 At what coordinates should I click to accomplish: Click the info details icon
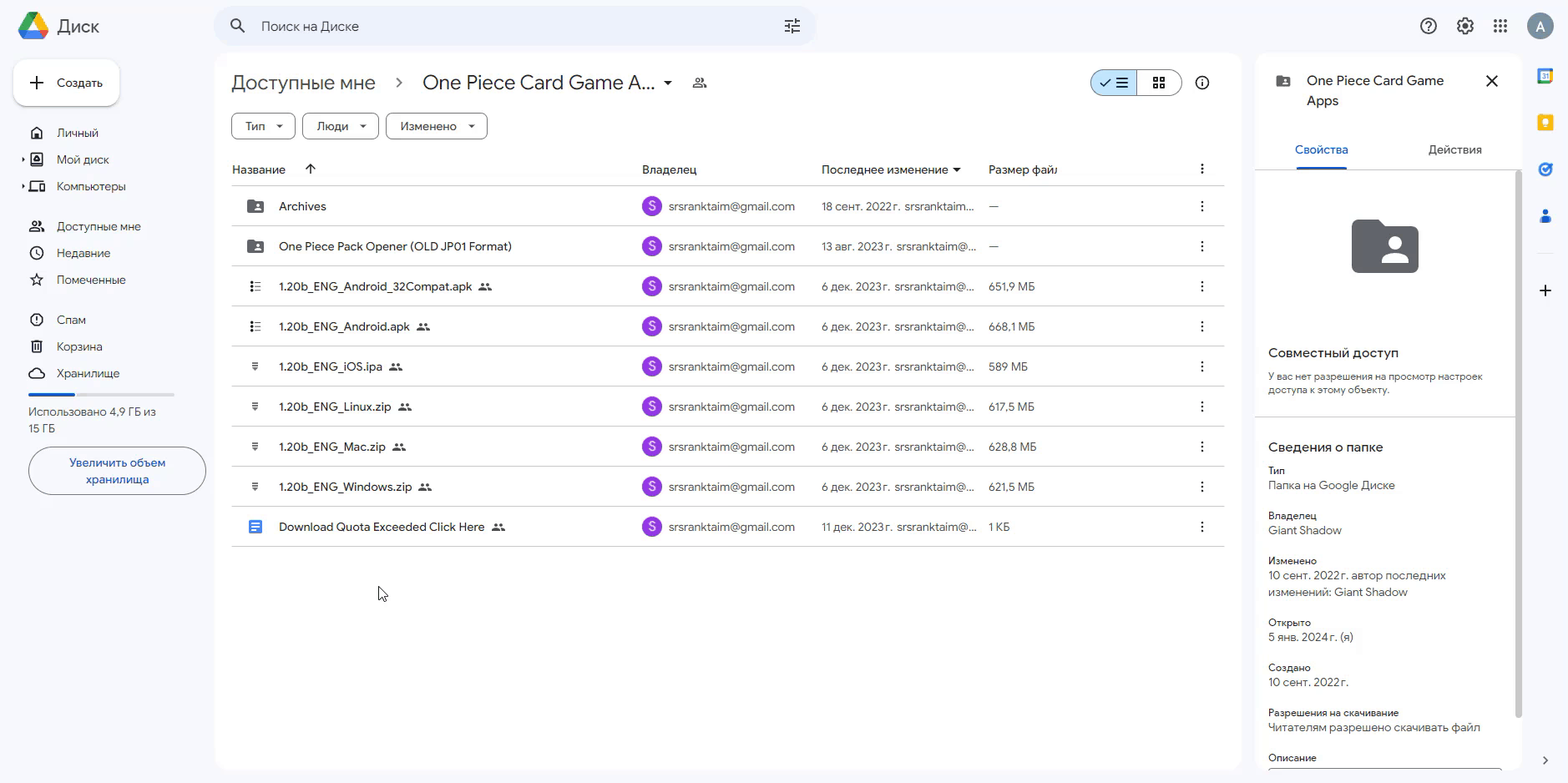[x=1201, y=83]
